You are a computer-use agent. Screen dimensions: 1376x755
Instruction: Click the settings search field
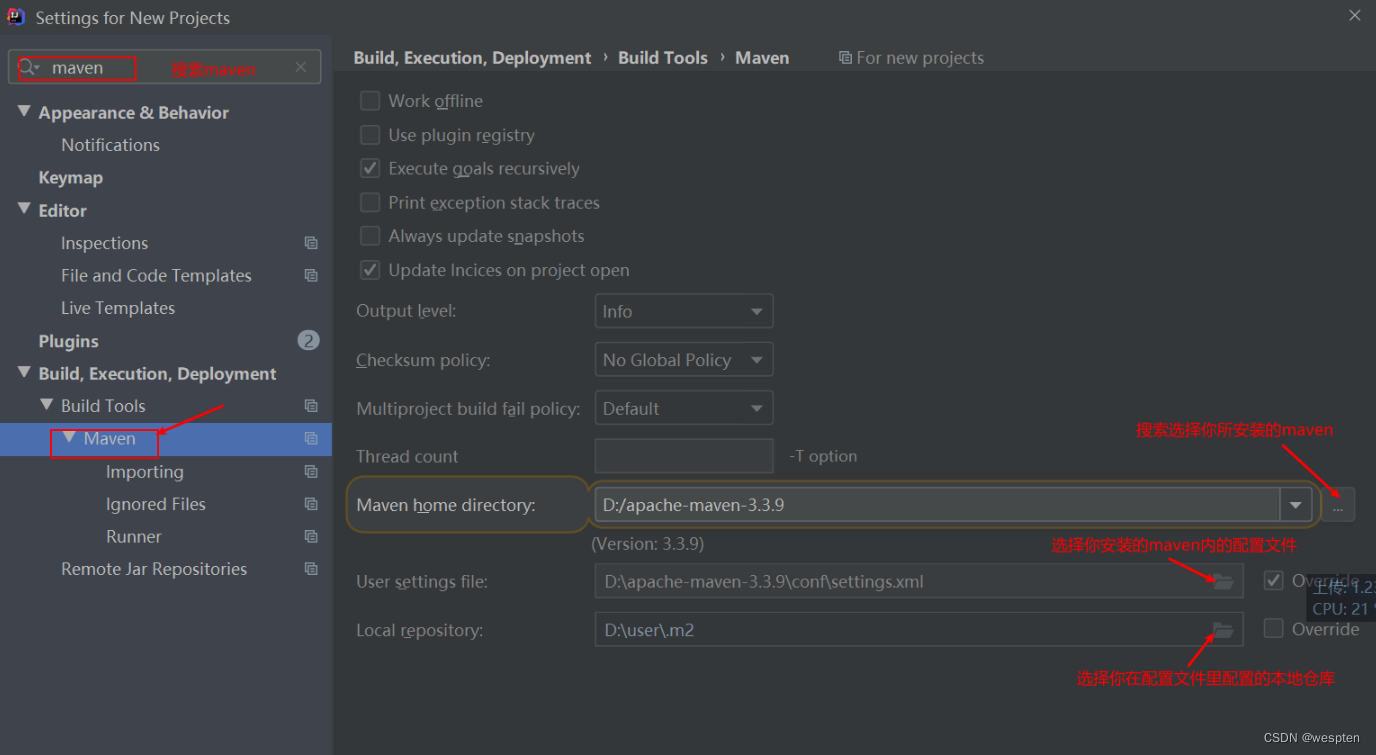pyautogui.click(x=165, y=68)
